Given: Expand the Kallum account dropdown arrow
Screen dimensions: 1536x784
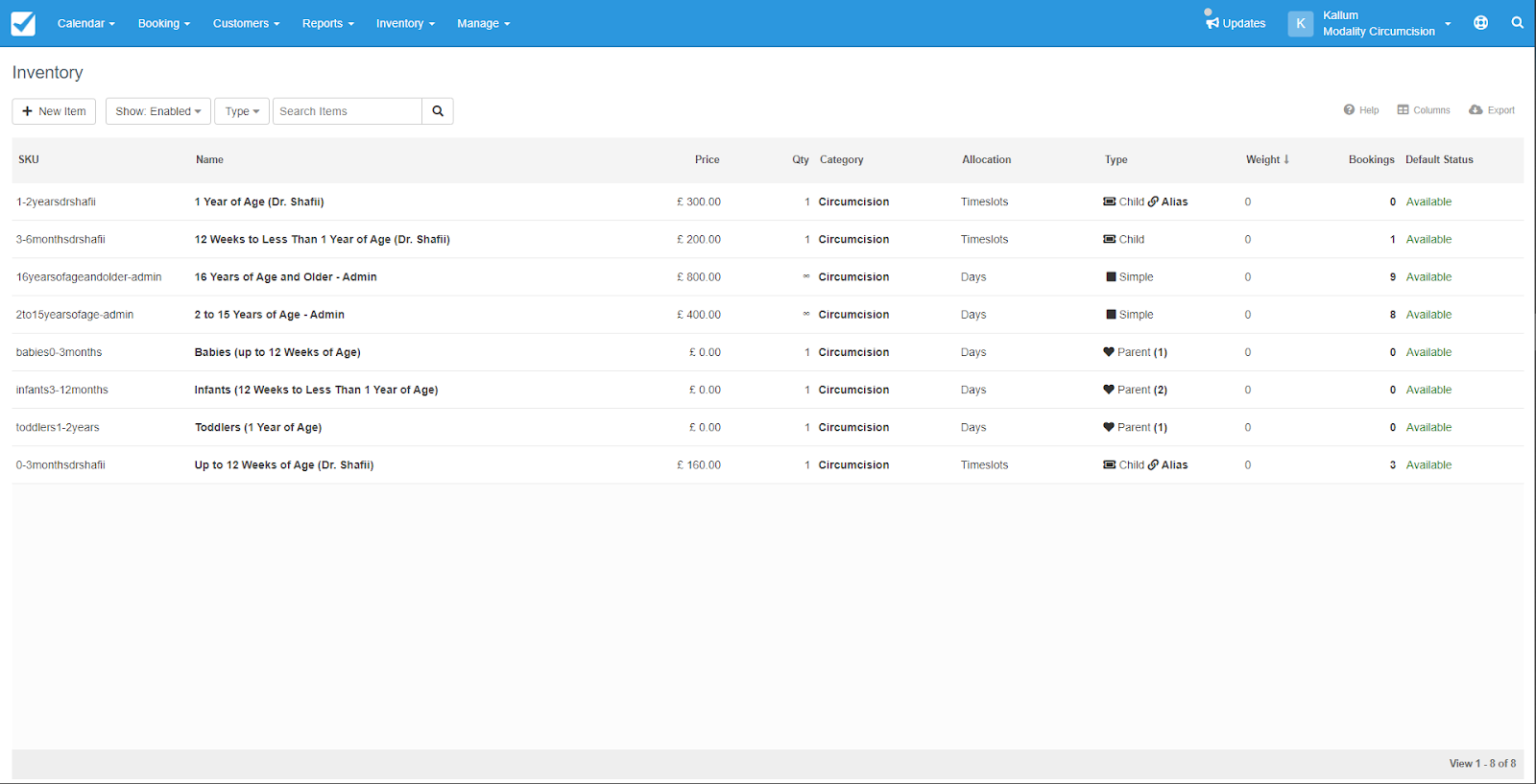Looking at the screenshot, I should pos(1448,24).
